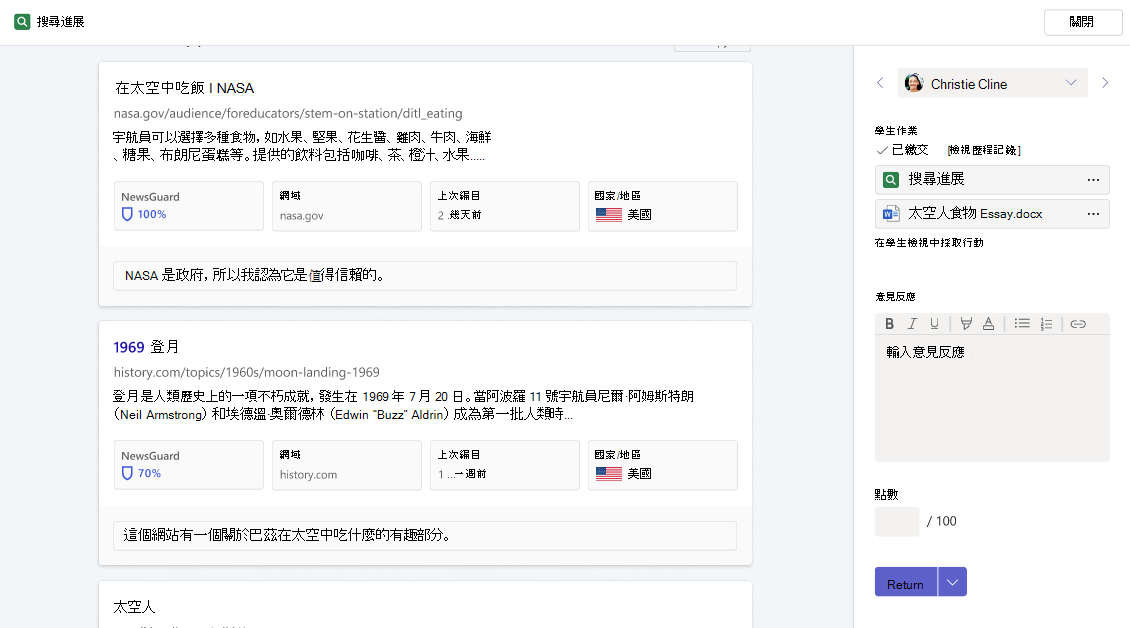This screenshot has height=628, width=1130.
Task: Click the NASA result snippet about 宇航員 food
Action: click(303, 146)
